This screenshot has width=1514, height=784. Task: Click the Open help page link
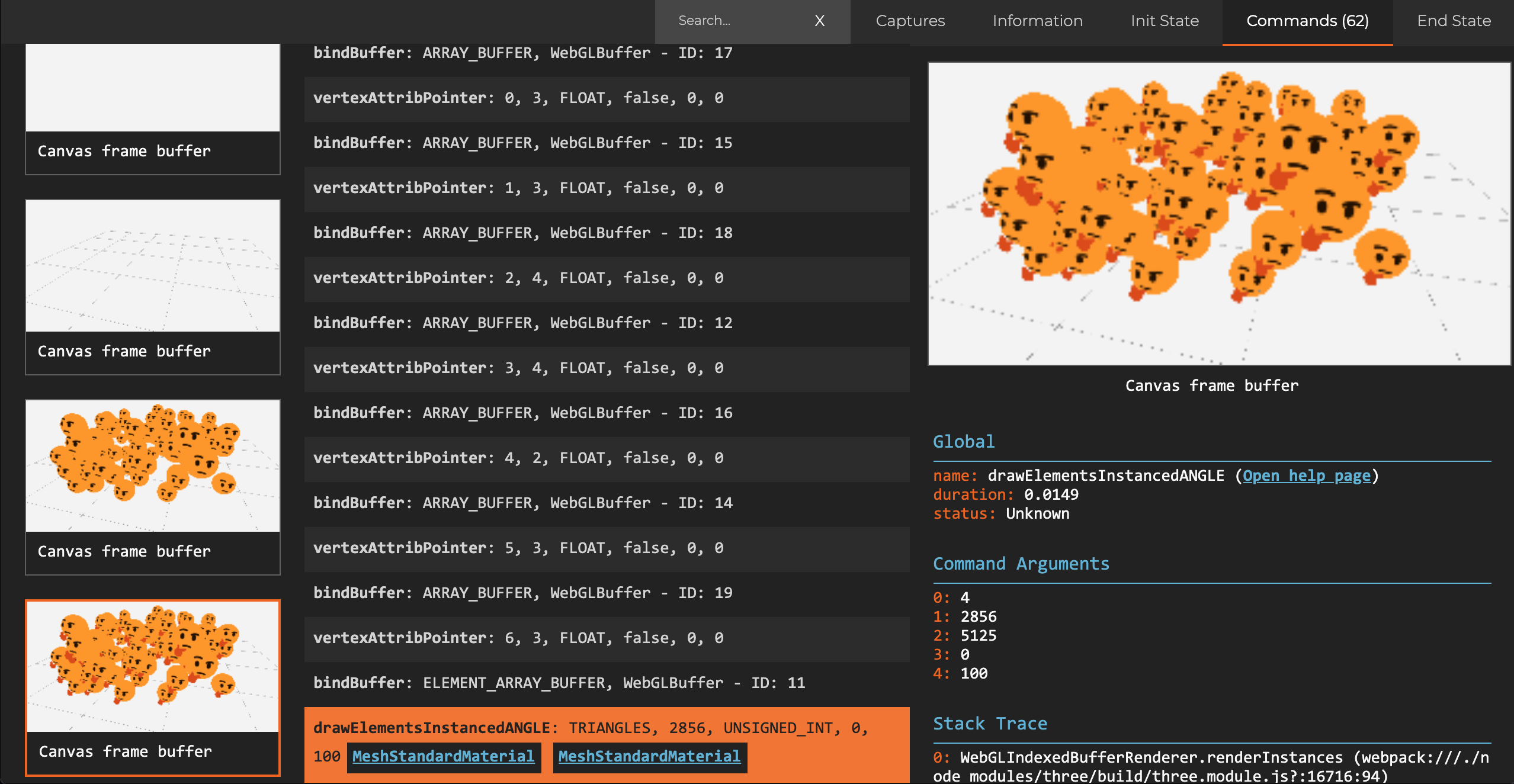click(1306, 475)
